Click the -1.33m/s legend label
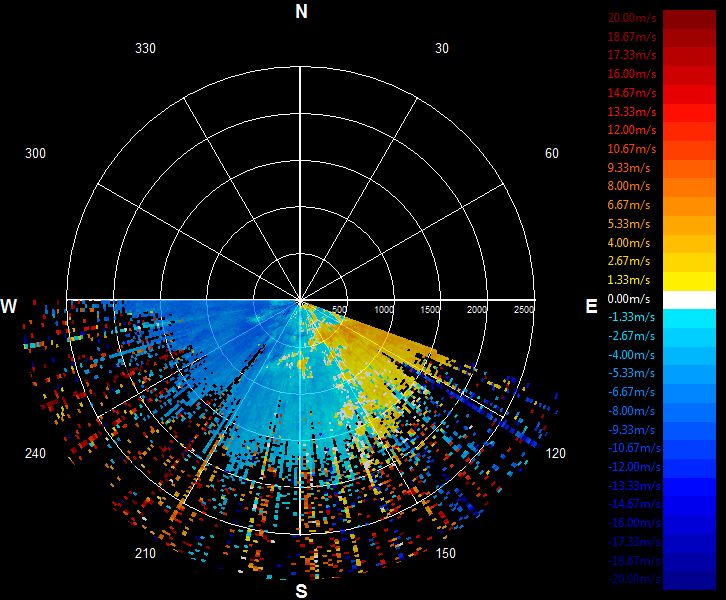This screenshot has width=726, height=600. point(631,317)
